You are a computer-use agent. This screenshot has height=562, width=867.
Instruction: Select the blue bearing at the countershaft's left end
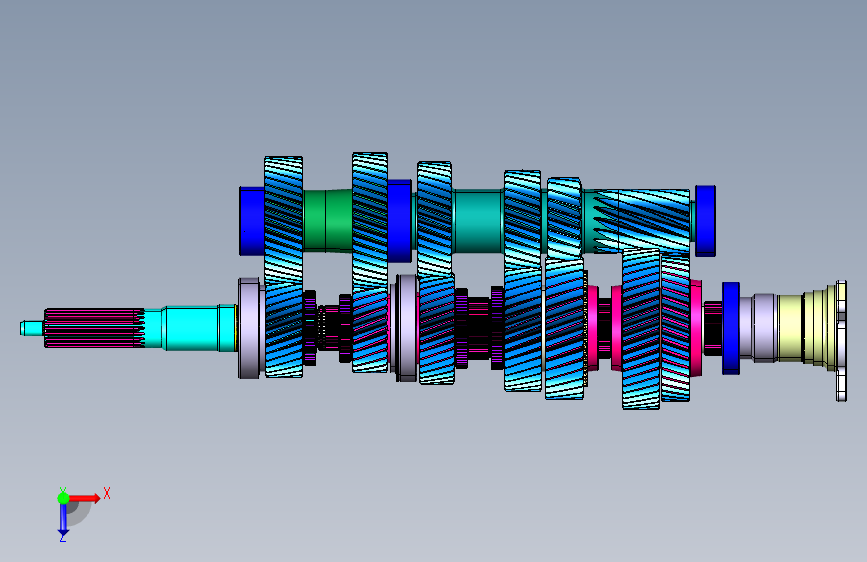click(252, 221)
